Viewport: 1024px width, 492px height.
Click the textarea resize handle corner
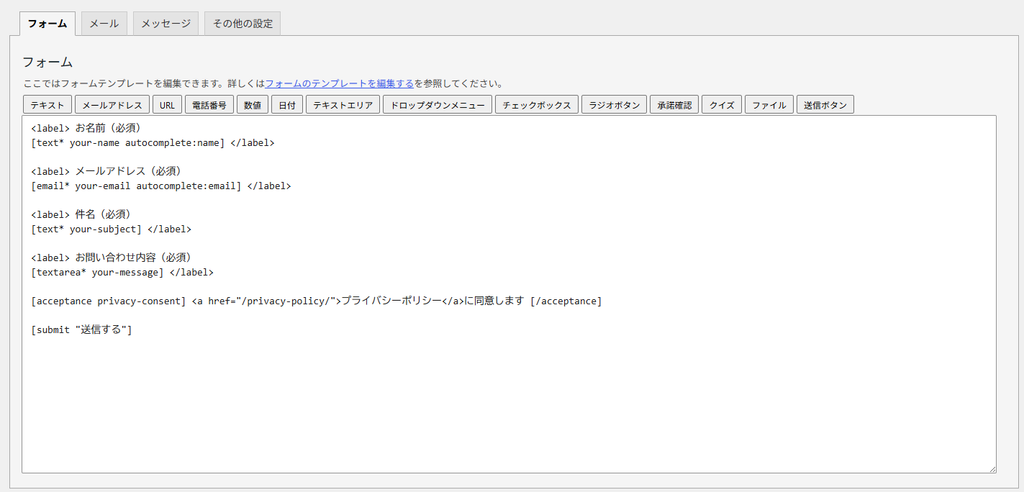click(992, 468)
